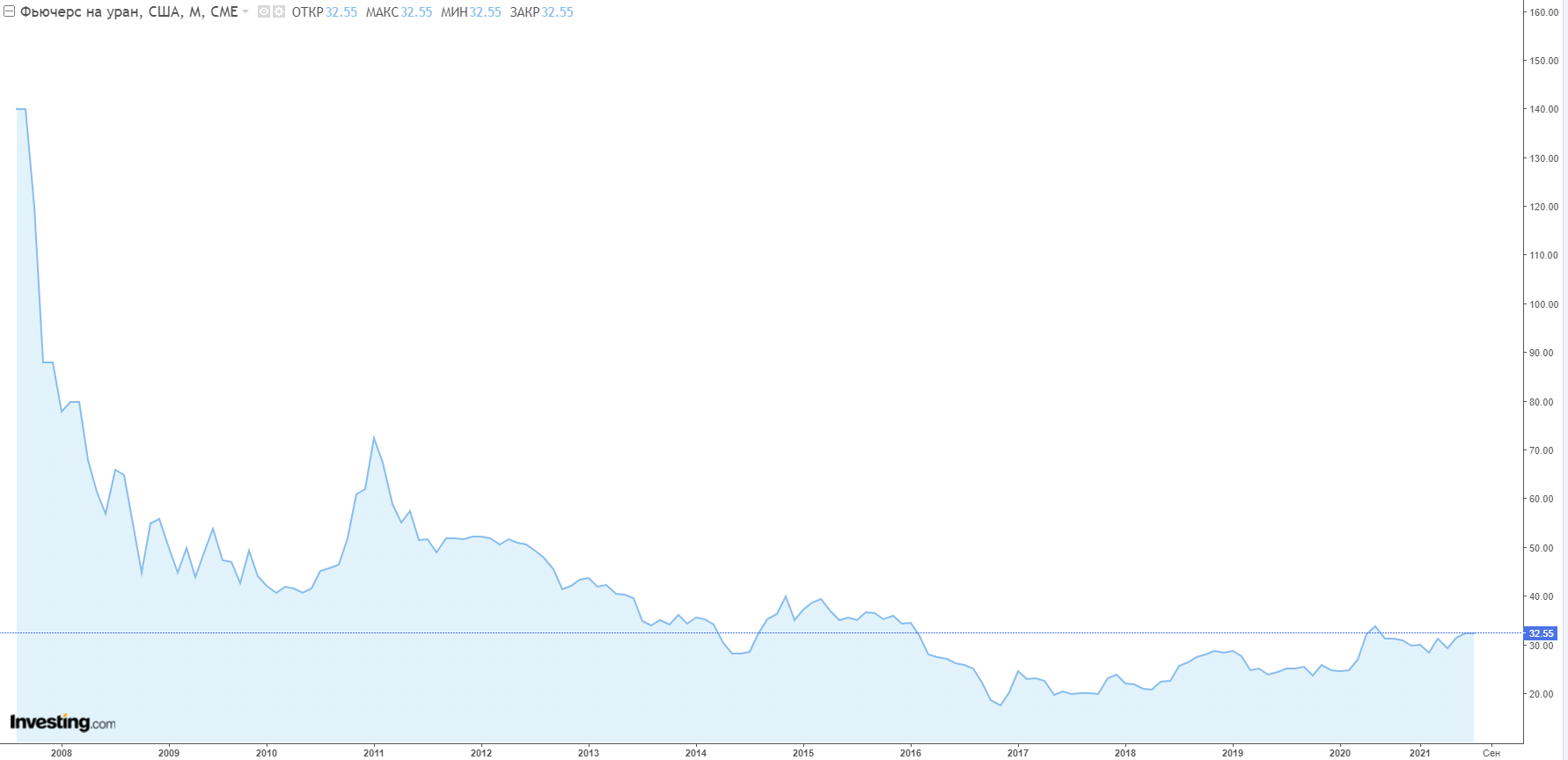Toggle series visibility with the eye icon
Viewport: 1568px width, 760px height.
[264, 12]
